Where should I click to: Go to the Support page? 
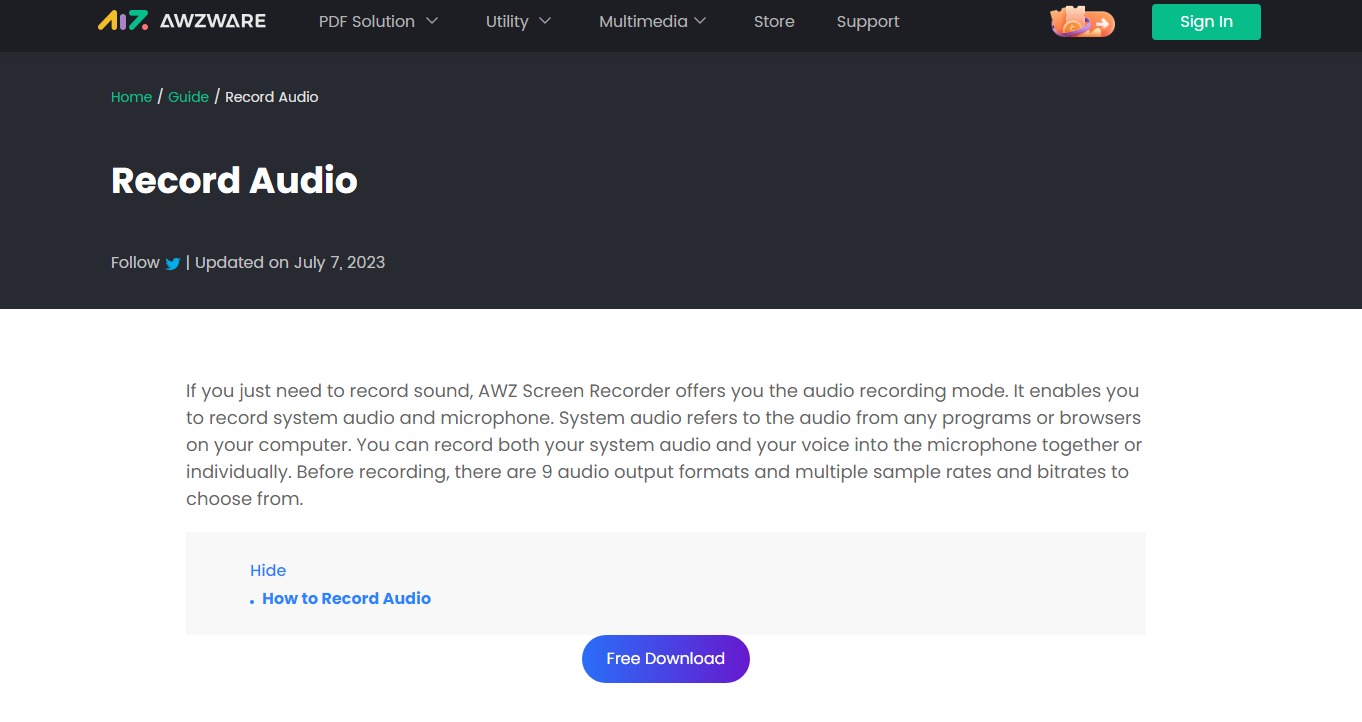(868, 21)
